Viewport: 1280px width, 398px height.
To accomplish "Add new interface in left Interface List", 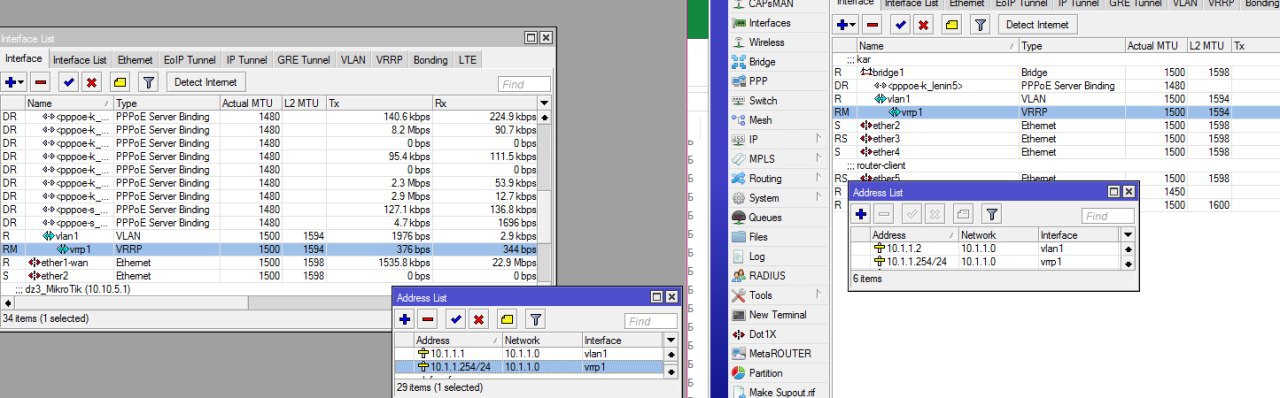I will [x=13, y=82].
